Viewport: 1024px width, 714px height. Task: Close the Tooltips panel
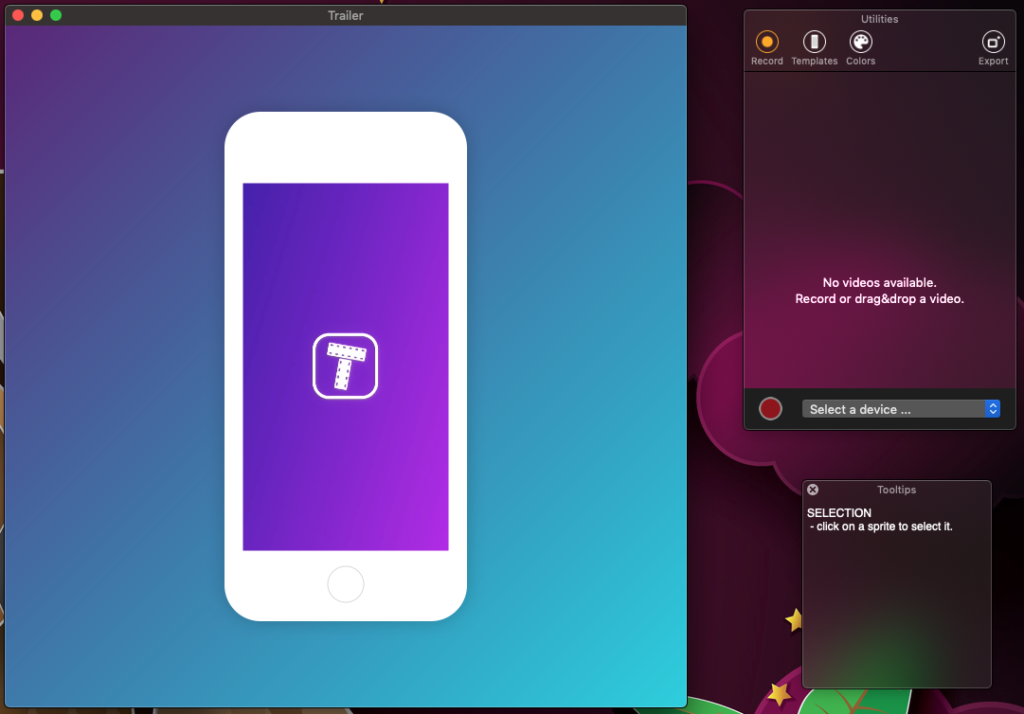(813, 490)
